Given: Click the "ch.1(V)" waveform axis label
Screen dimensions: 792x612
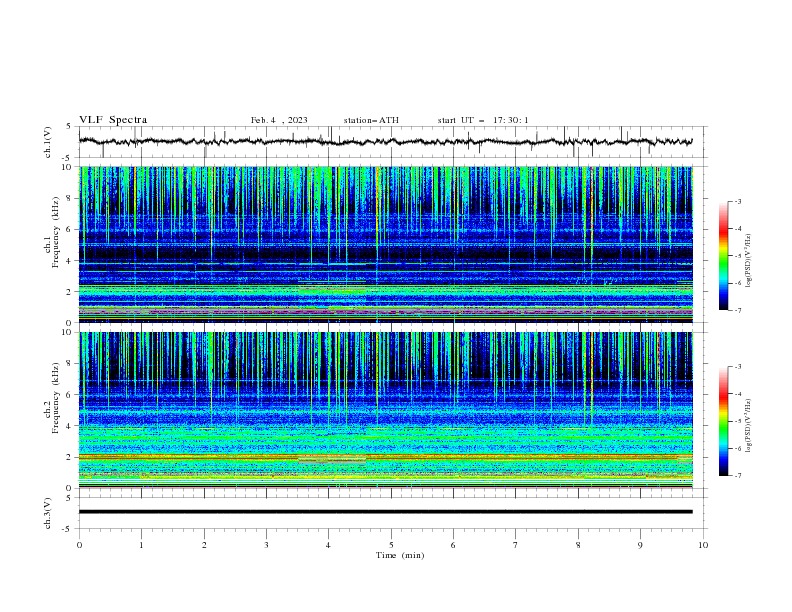Looking at the screenshot, I should (x=48, y=142).
